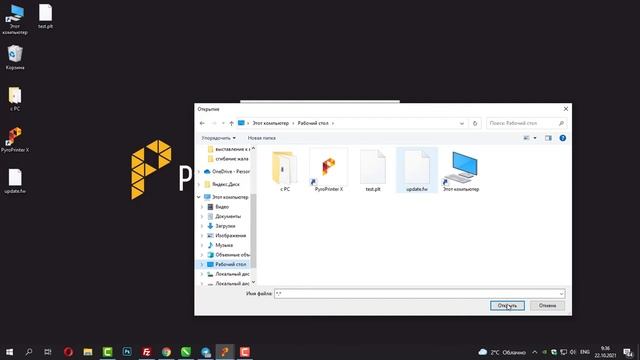Click the PyroPrinter X desktop shortcut

click(x=15, y=139)
